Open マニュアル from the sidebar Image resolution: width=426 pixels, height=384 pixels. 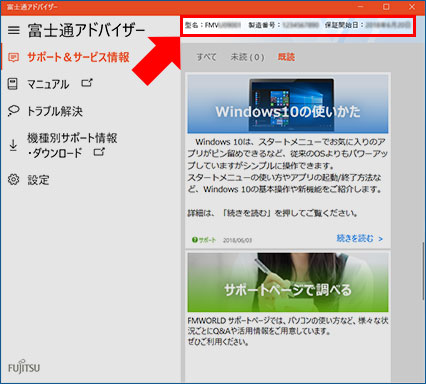pos(48,84)
